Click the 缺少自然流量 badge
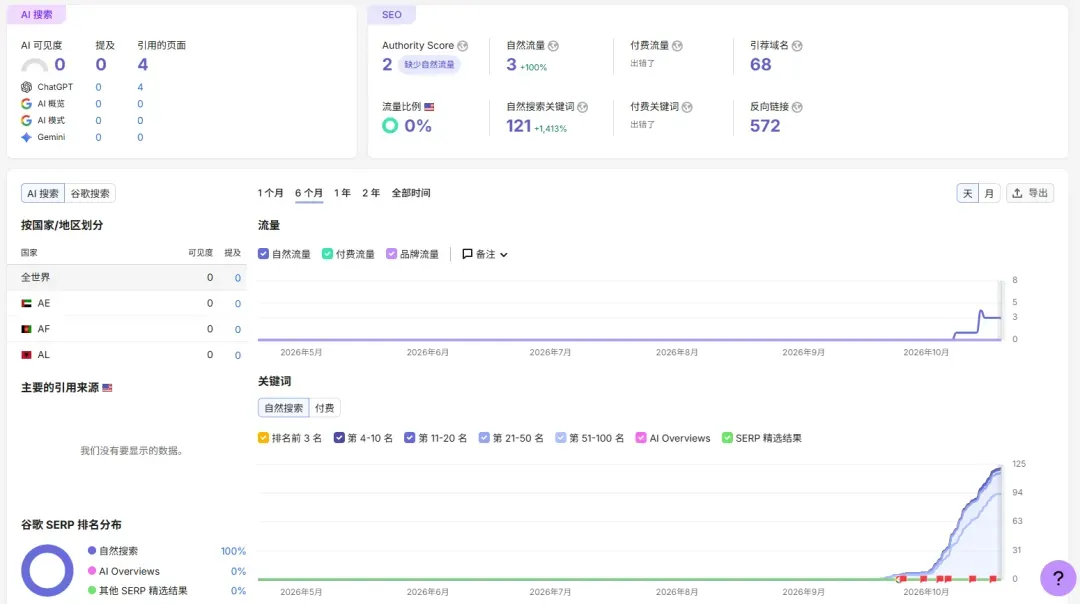Image resolution: width=1080 pixels, height=604 pixels. tap(429, 65)
